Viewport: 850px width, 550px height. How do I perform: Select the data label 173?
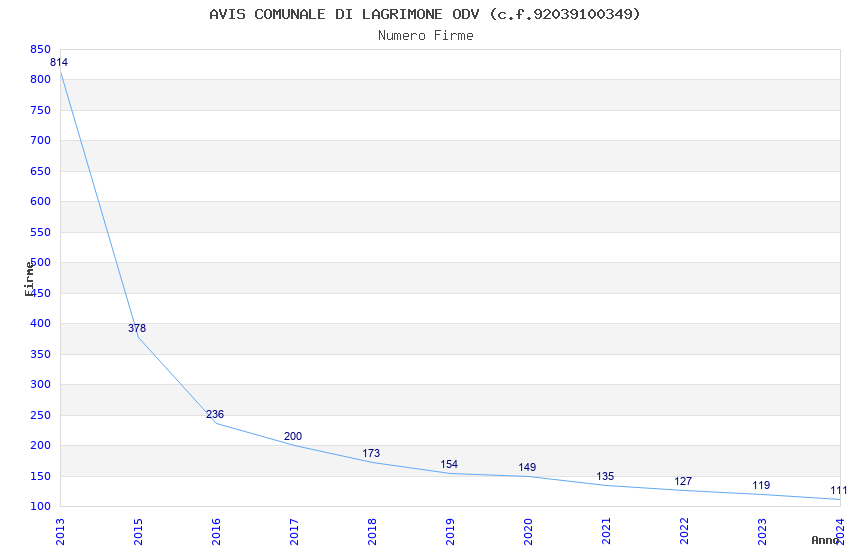coord(371,453)
